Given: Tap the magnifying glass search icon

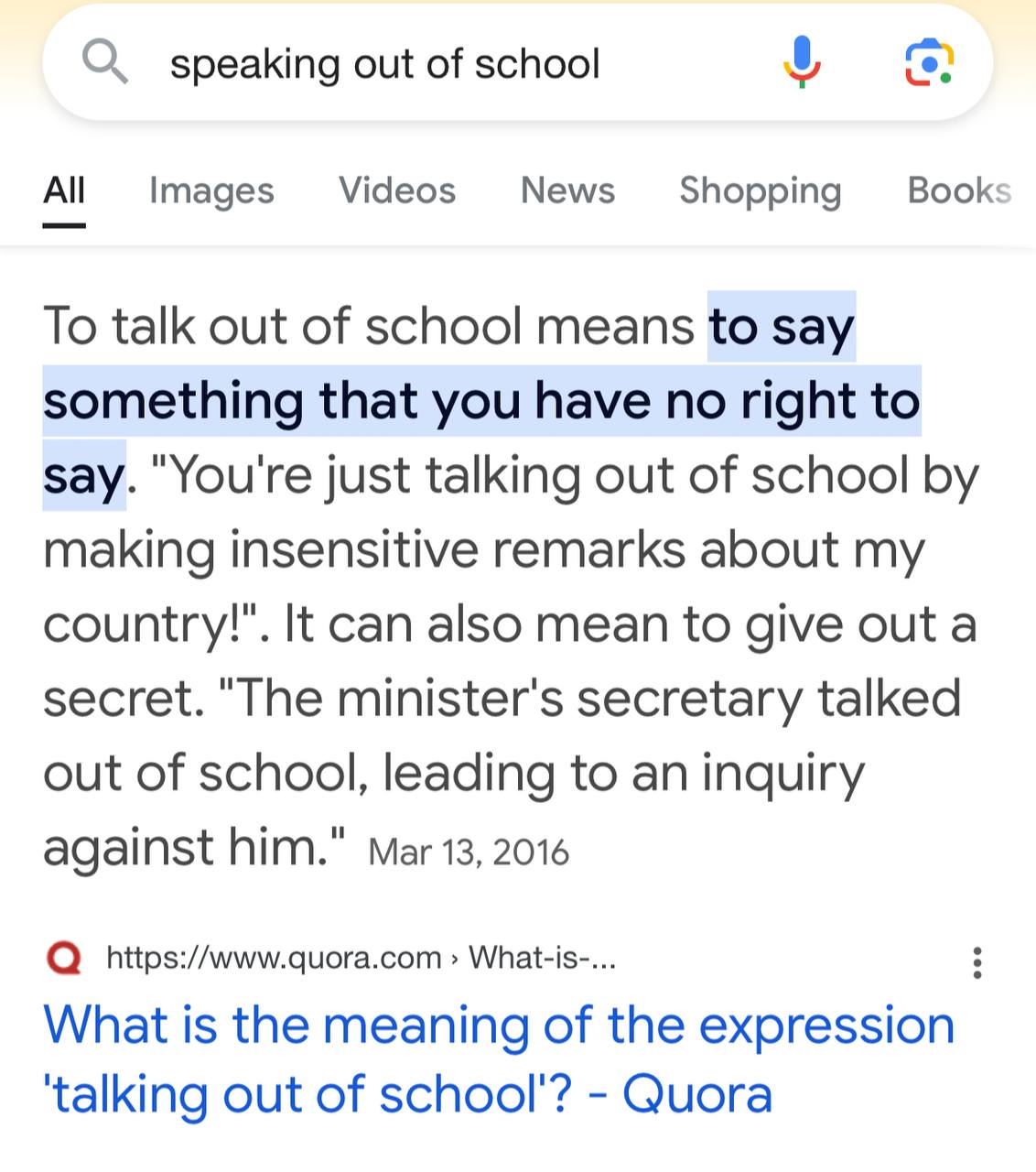Looking at the screenshot, I should [104, 61].
